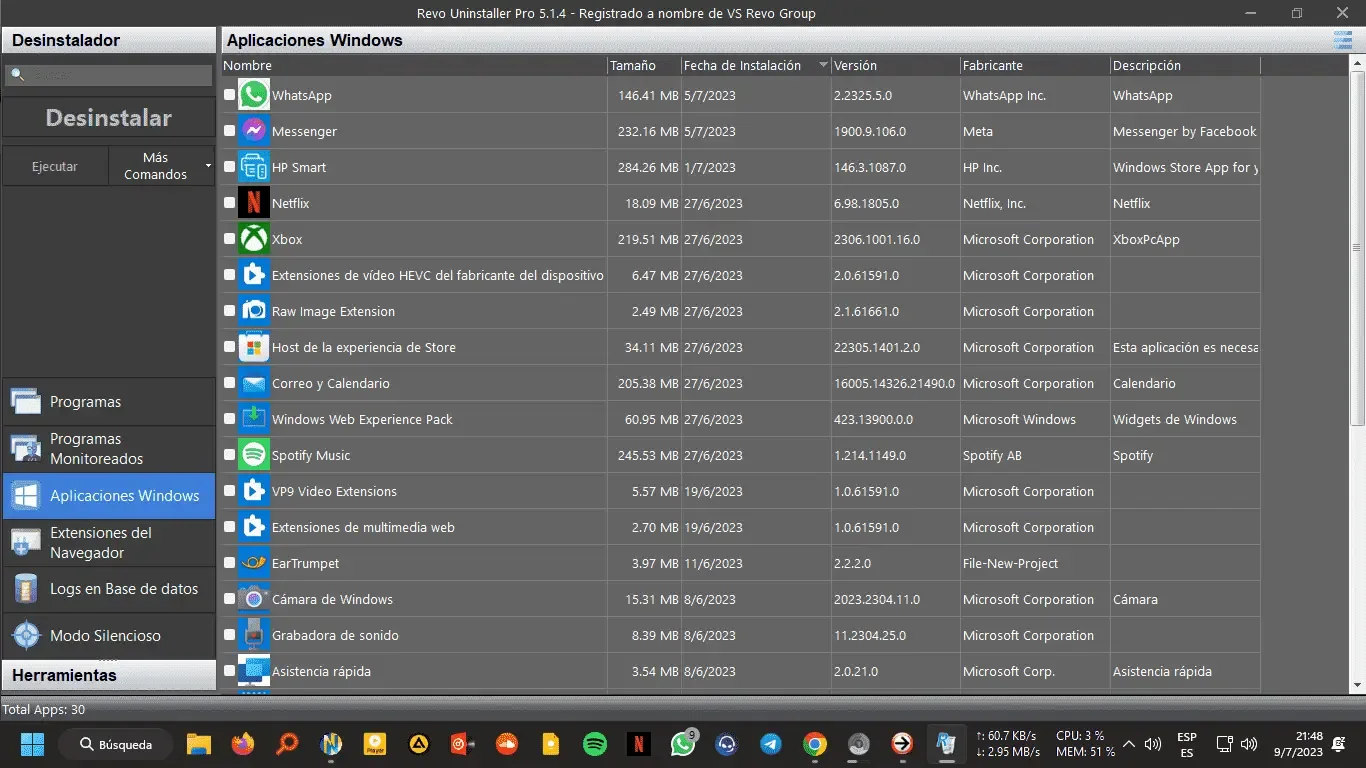The image size is (1366, 768).
Task: Open the Extensiones del Navegador section
Action: (x=108, y=542)
